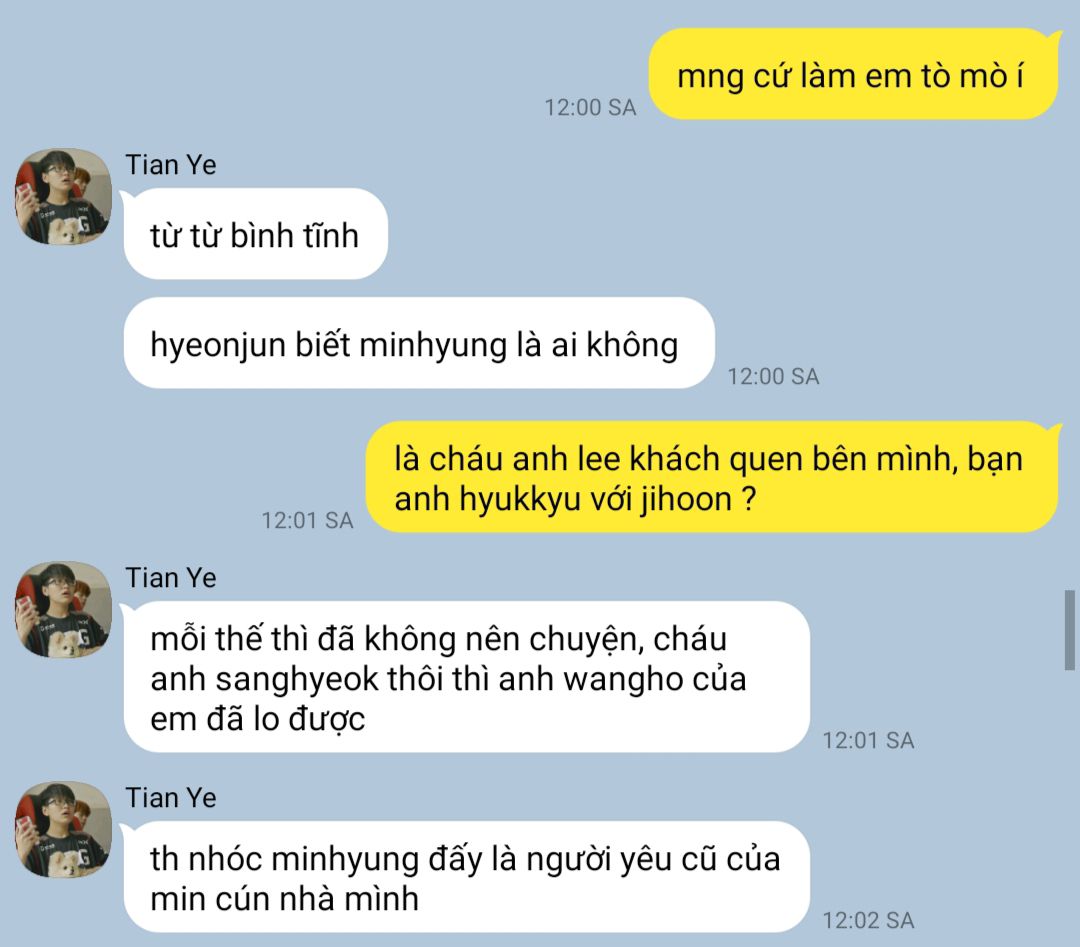Click the 12:01 SA timestamp beside yellow bubble

[307, 521]
